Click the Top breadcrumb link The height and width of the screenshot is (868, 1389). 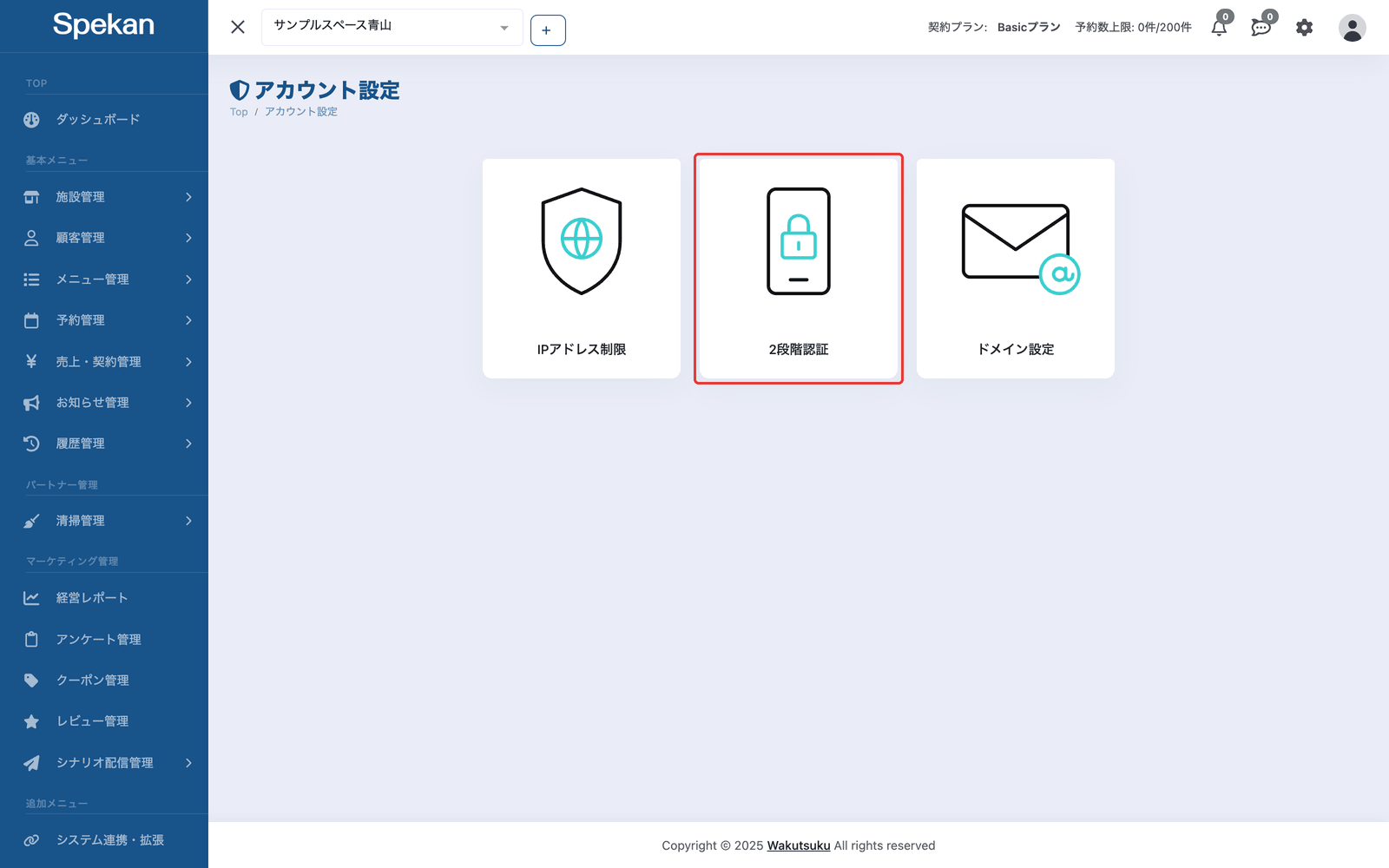click(239, 112)
